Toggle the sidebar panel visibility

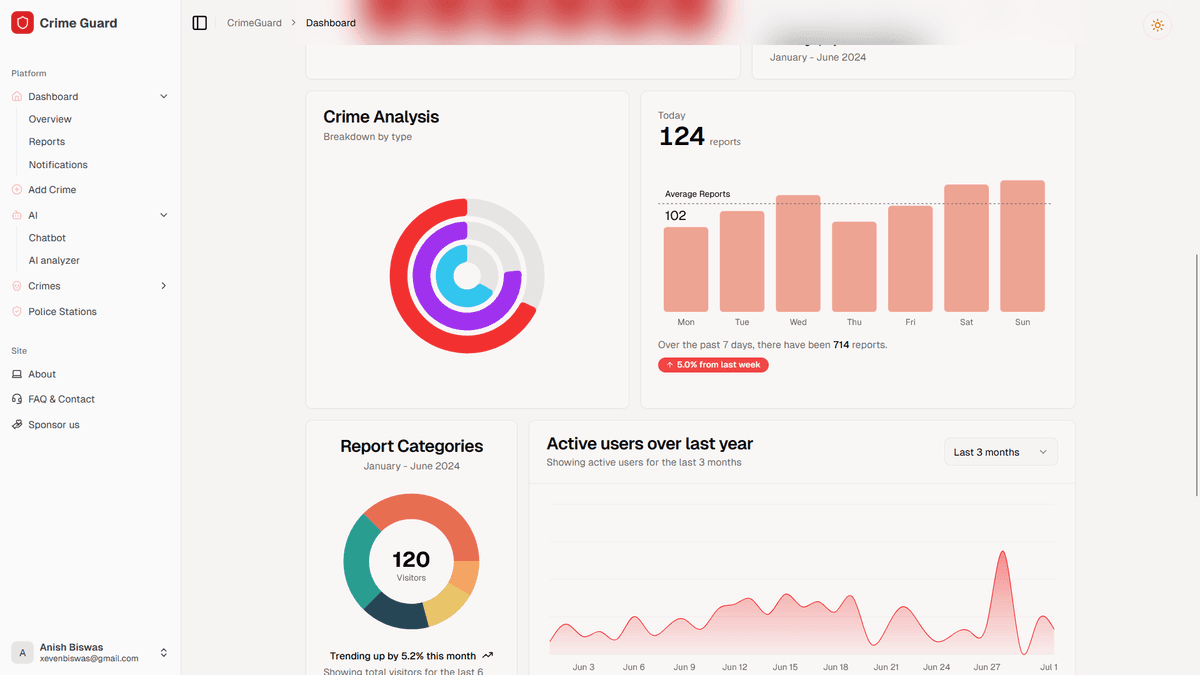point(199,22)
